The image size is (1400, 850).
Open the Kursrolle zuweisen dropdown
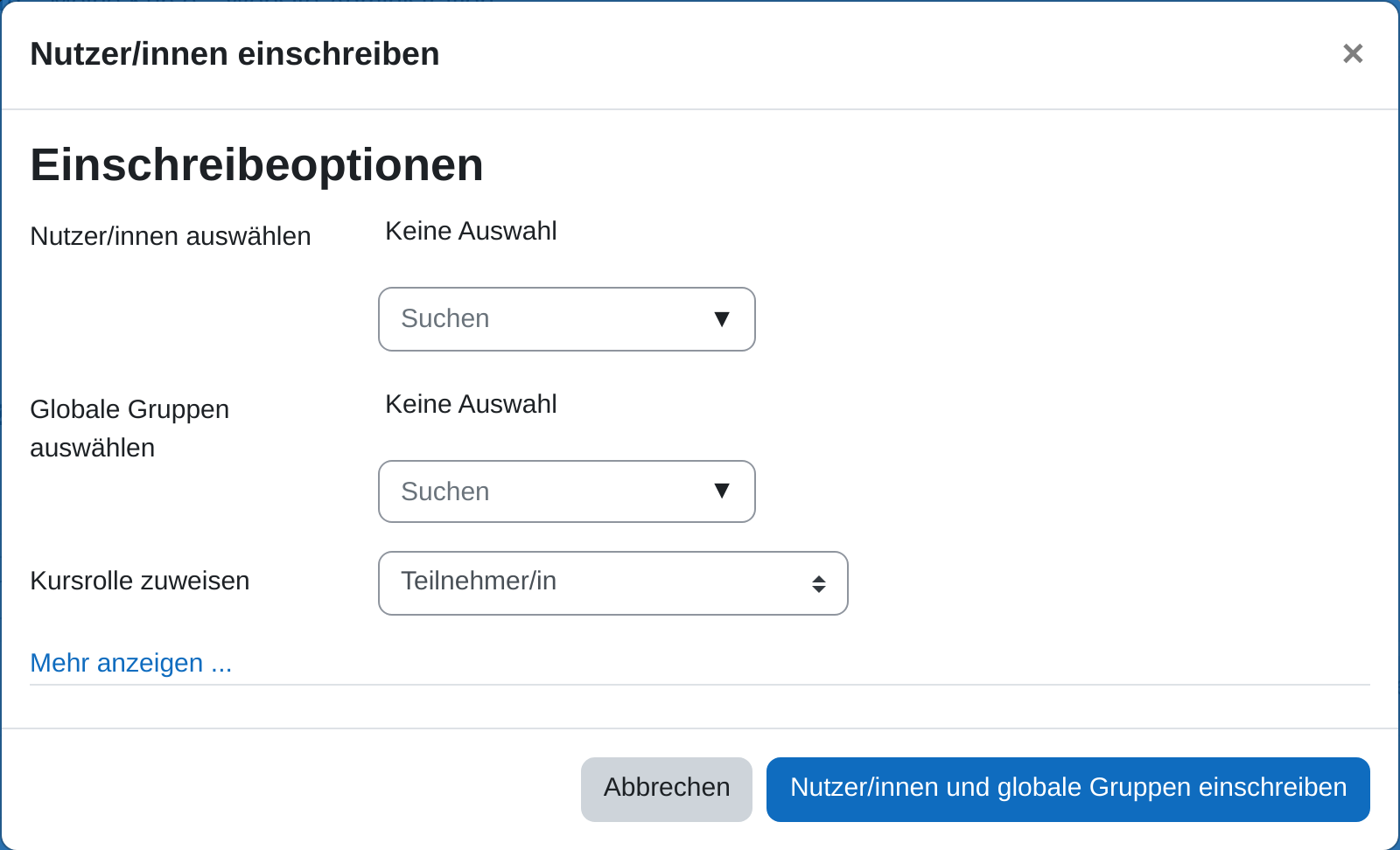coord(613,583)
